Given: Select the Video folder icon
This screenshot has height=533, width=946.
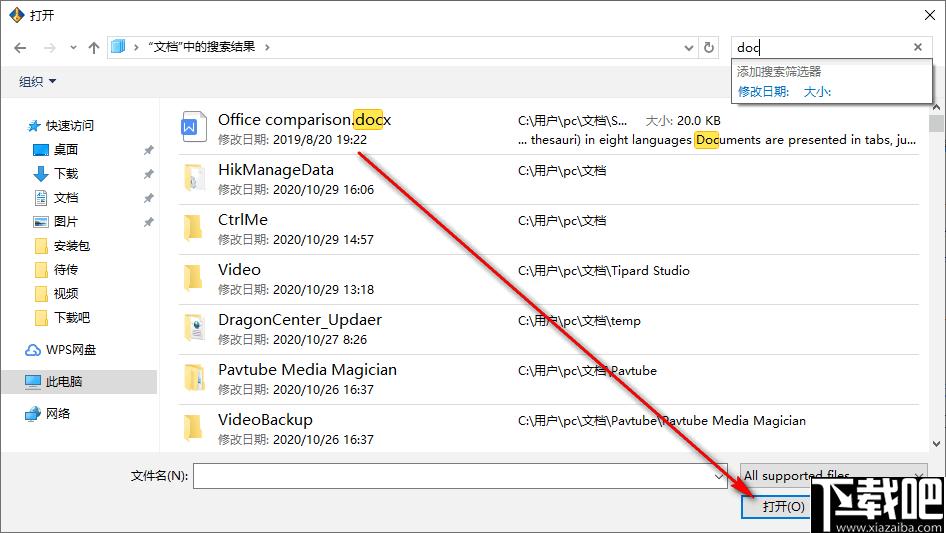Looking at the screenshot, I should (192, 278).
